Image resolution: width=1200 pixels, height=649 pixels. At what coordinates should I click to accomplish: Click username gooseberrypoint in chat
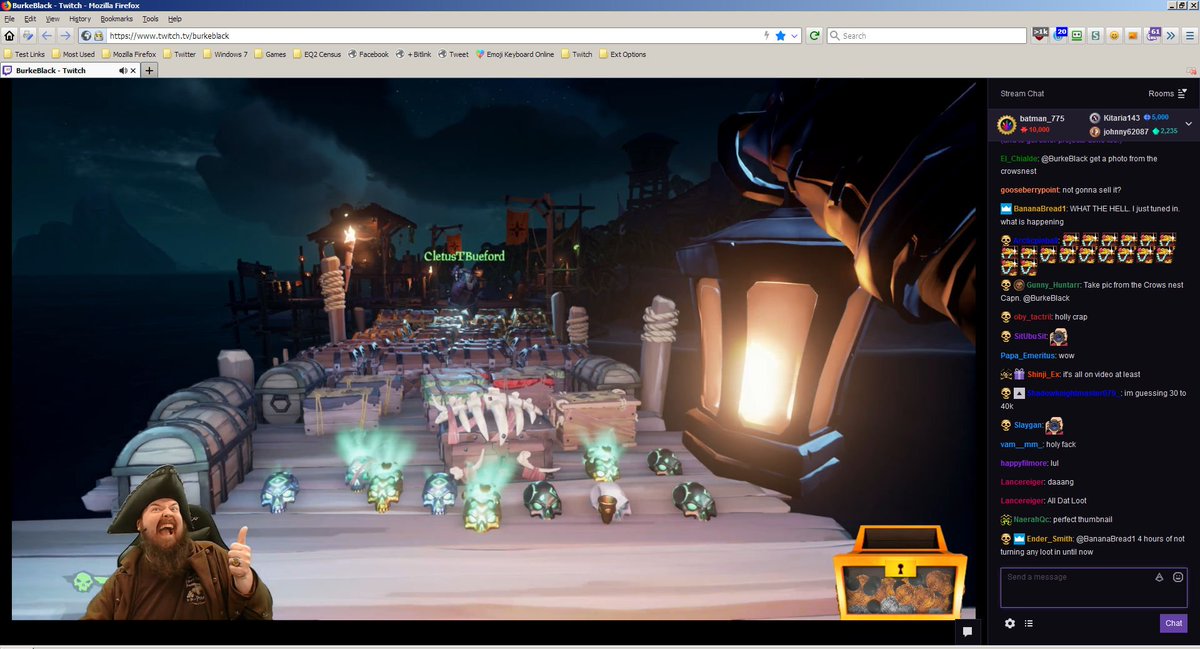tap(1029, 190)
